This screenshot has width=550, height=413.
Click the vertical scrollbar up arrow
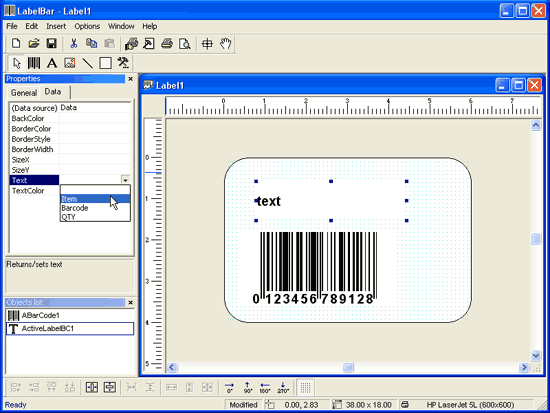[x=536, y=125]
